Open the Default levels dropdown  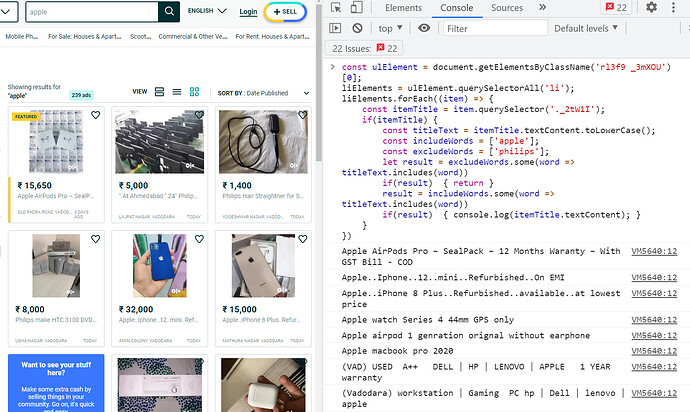[x=586, y=28]
